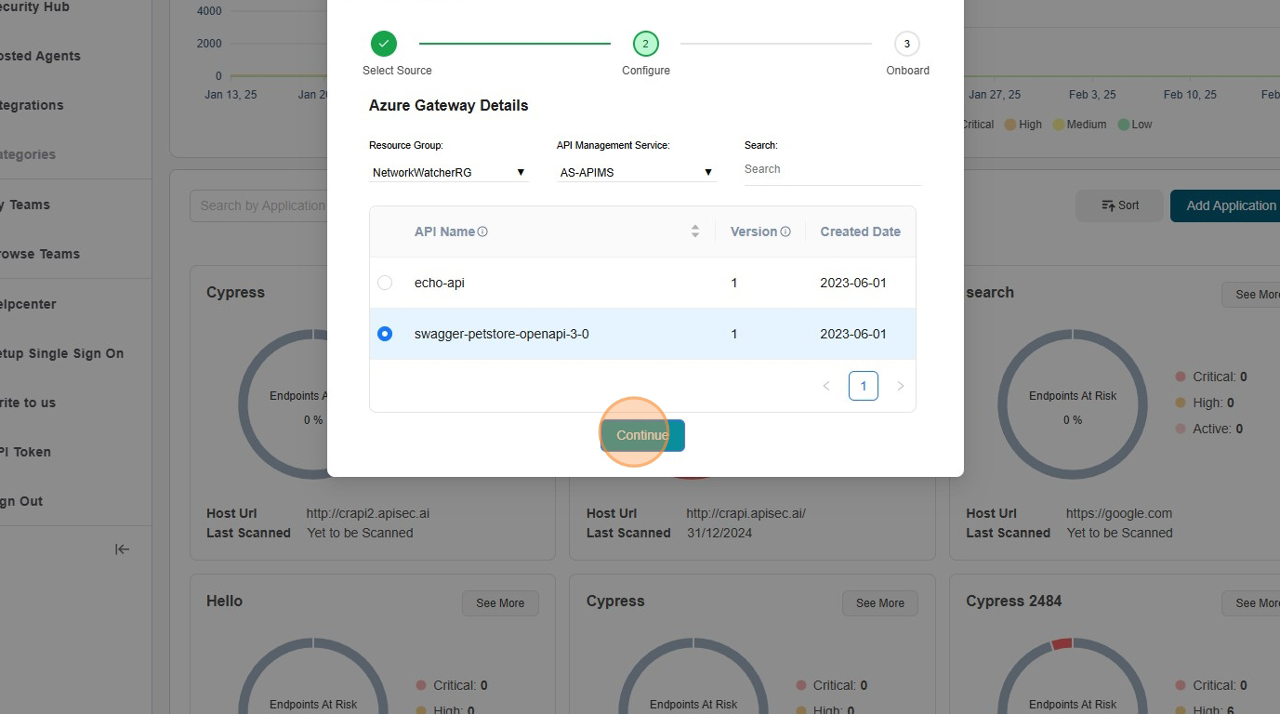This screenshot has height=714, width=1280.
Task: Select the swagger-petstore-openapi-3-0 radio button
Action: coord(385,334)
